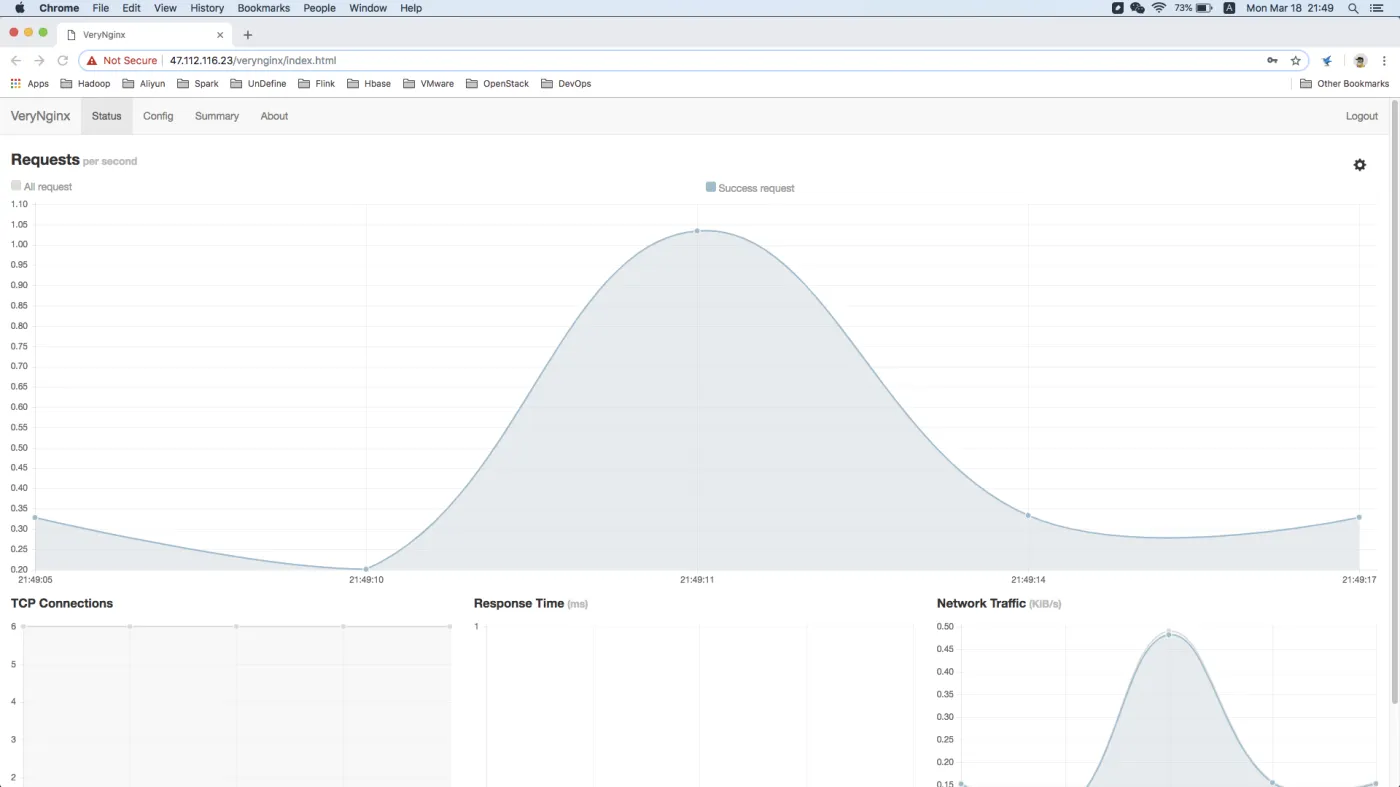
Task: Open the Chrome profile avatar
Action: point(1360,60)
